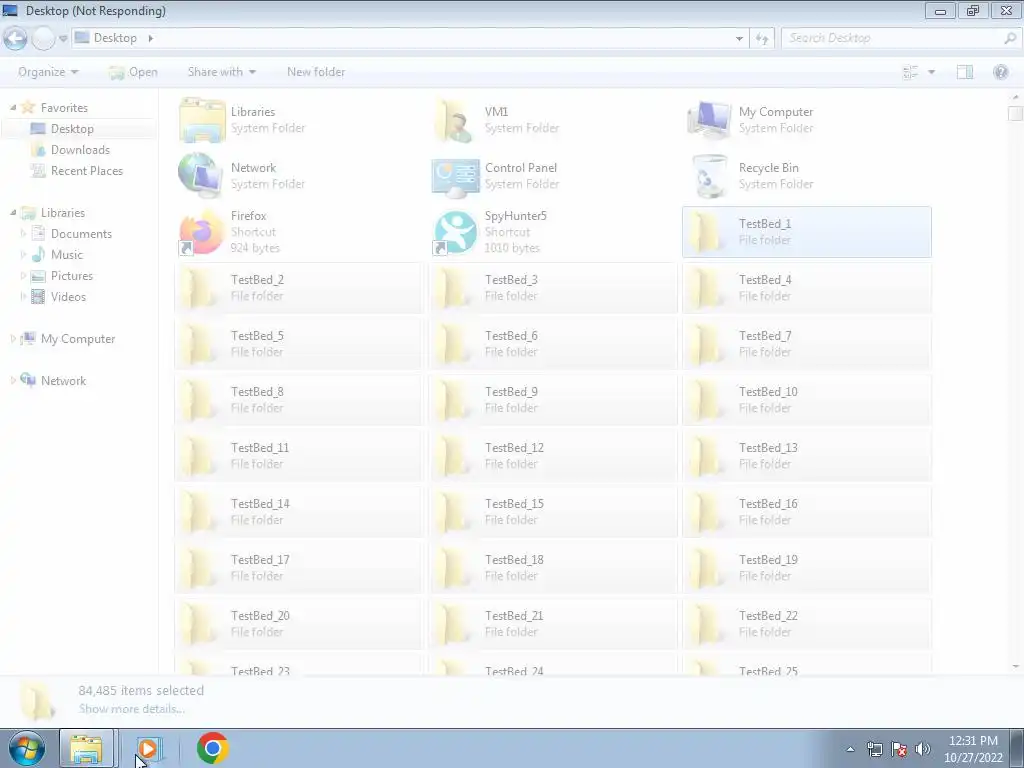Image resolution: width=1024 pixels, height=768 pixels.
Task: Select the TestBed_13 folder name
Action: pos(768,448)
